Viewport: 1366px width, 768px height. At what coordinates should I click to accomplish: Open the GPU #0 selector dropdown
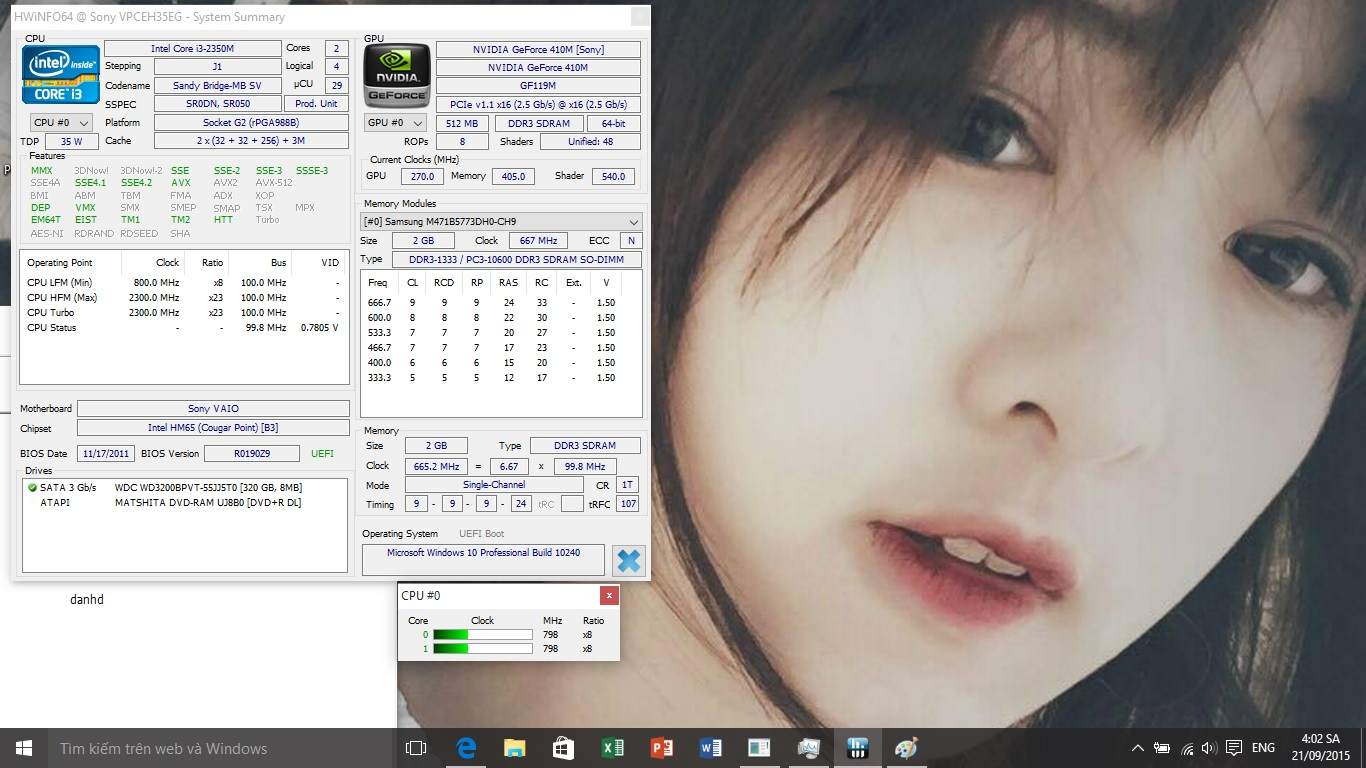click(x=395, y=123)
